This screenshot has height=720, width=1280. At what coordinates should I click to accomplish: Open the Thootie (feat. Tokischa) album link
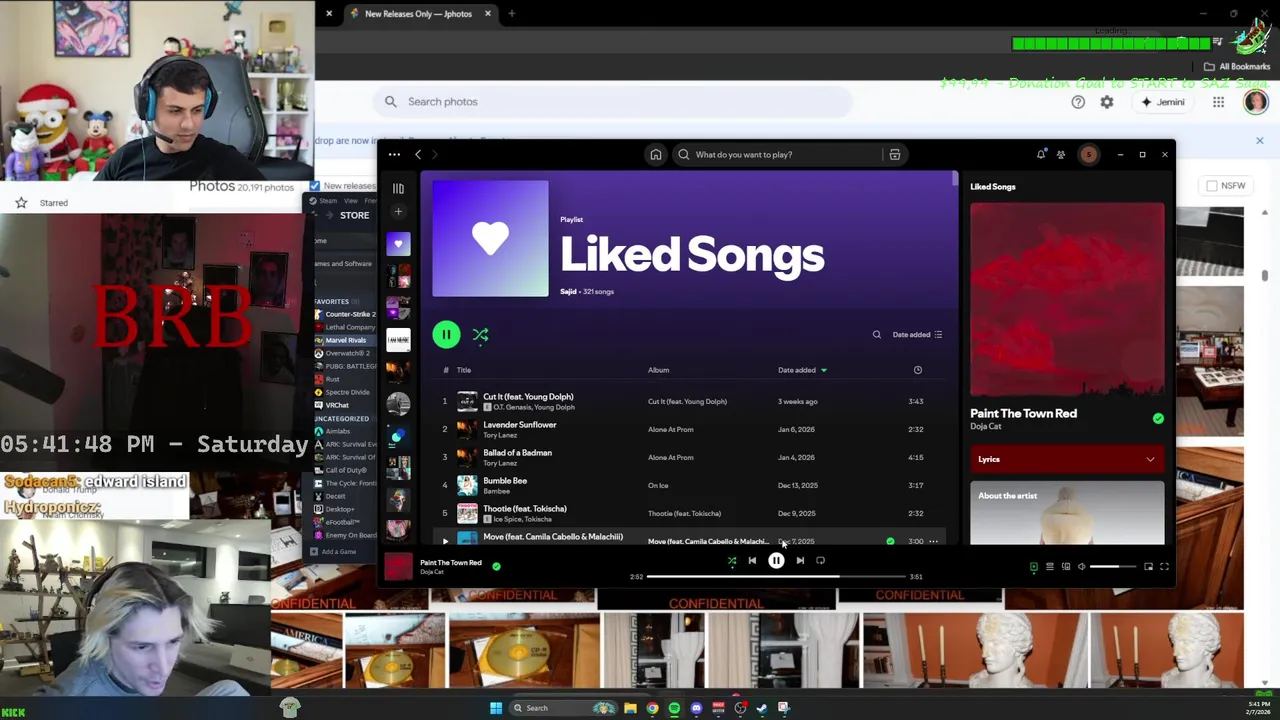(x=684, y=513)
